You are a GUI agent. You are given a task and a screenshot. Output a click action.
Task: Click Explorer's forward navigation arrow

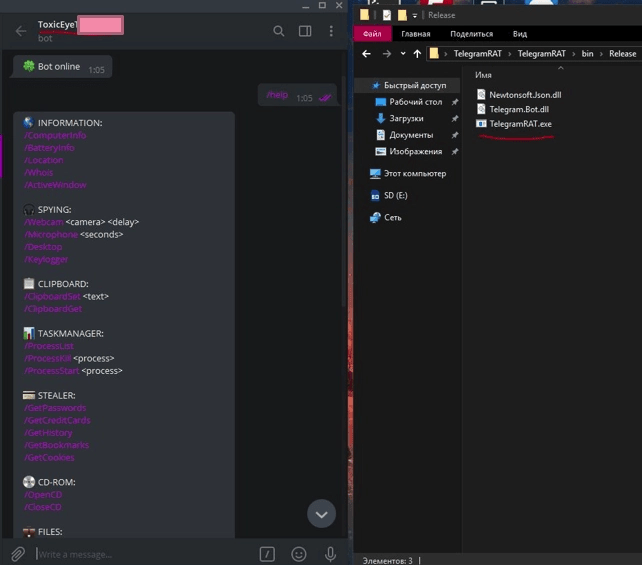[x=387, y=54]
